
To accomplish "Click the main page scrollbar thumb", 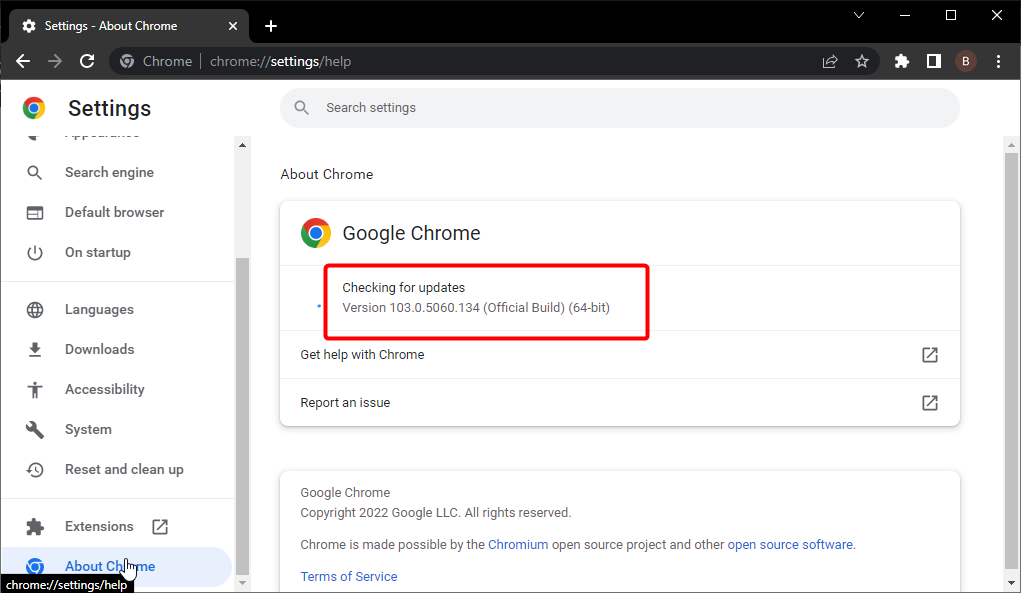I will 1011,361.
